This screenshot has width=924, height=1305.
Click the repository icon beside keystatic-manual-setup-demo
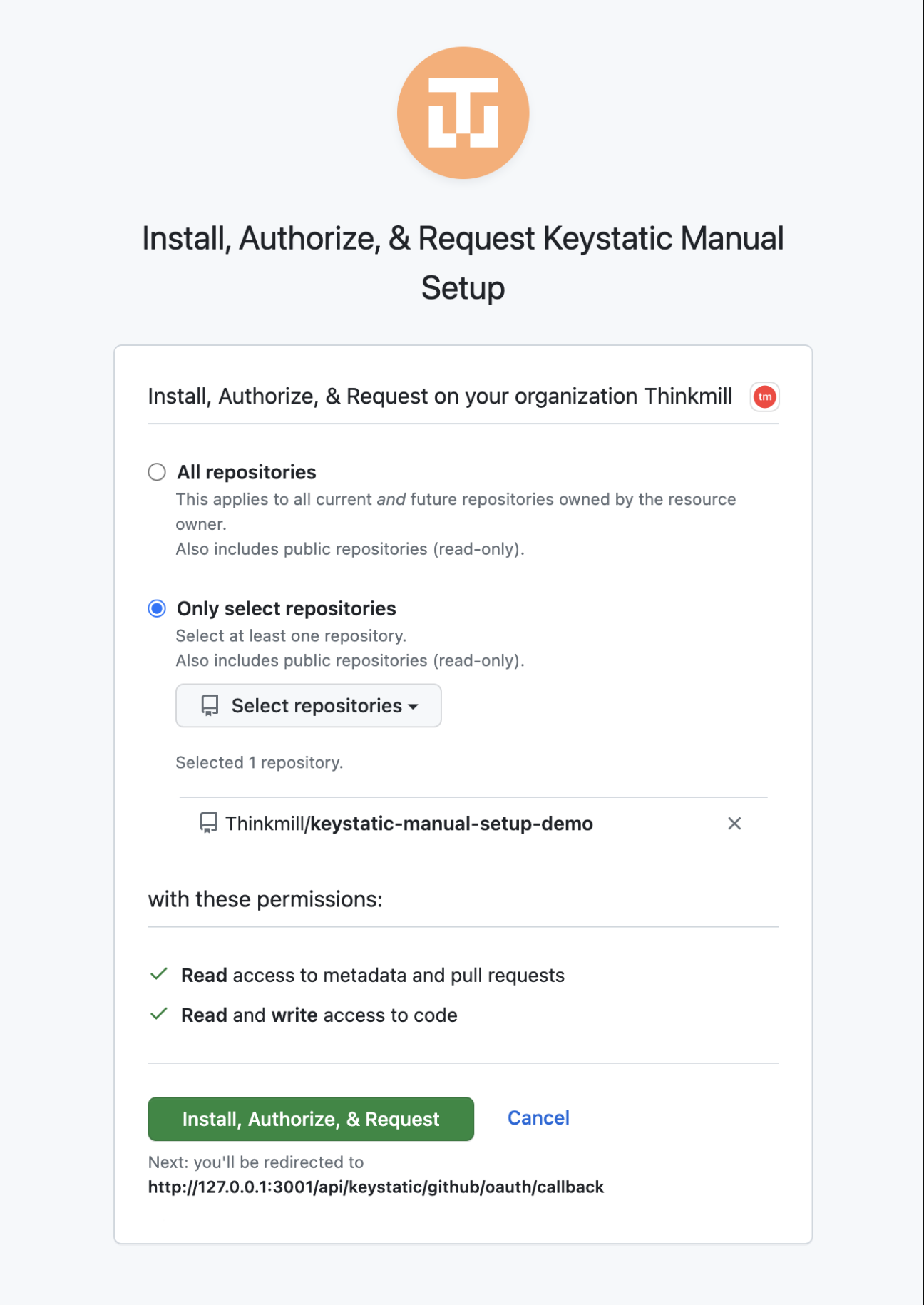(208, 823)
